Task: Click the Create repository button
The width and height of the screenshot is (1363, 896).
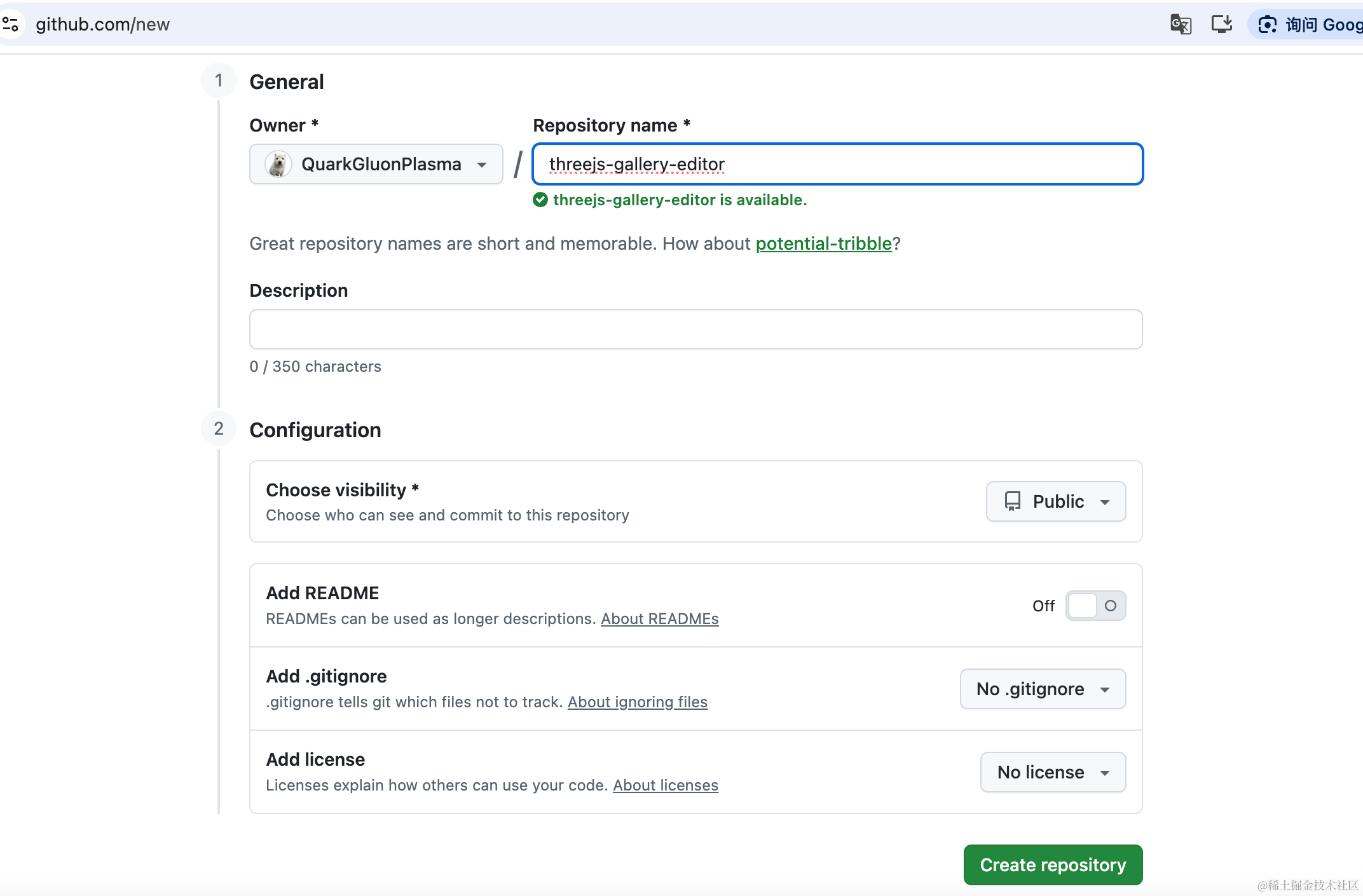Action: tap(1053, 865)
